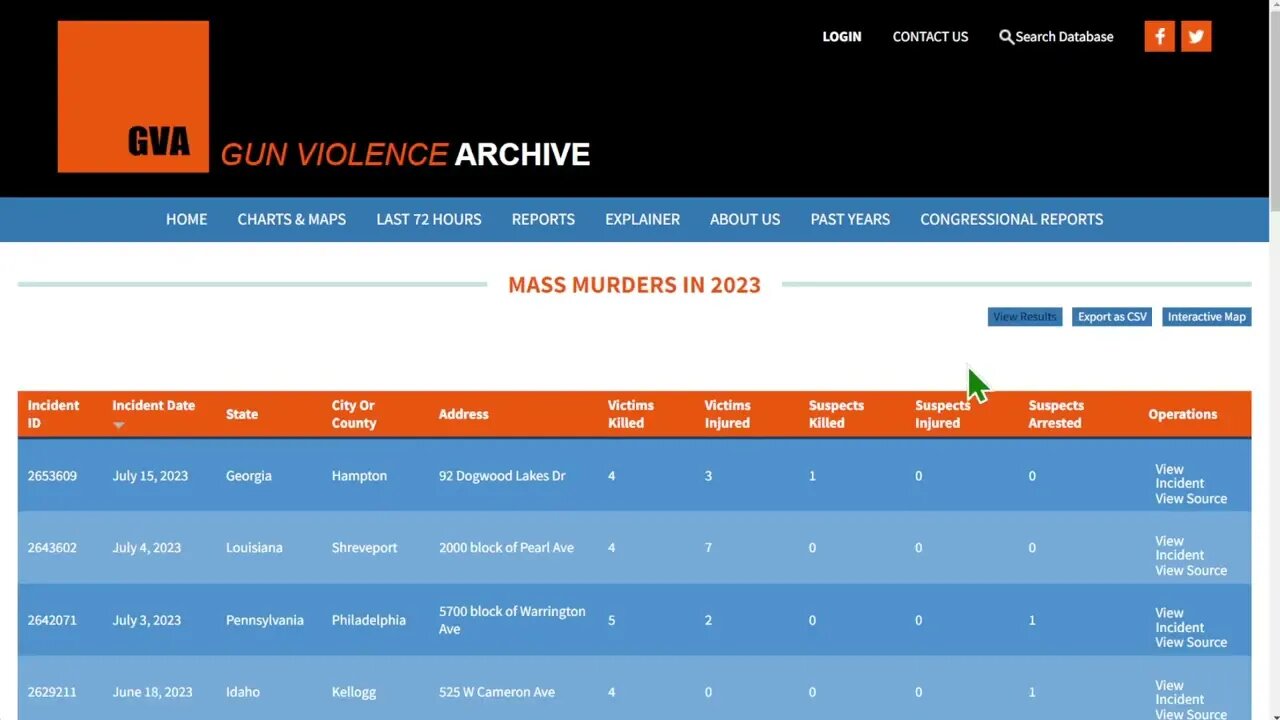The image size is (1280, 720).
Task: Click incident ID 2642071
Action: click(x=52, y=620)
